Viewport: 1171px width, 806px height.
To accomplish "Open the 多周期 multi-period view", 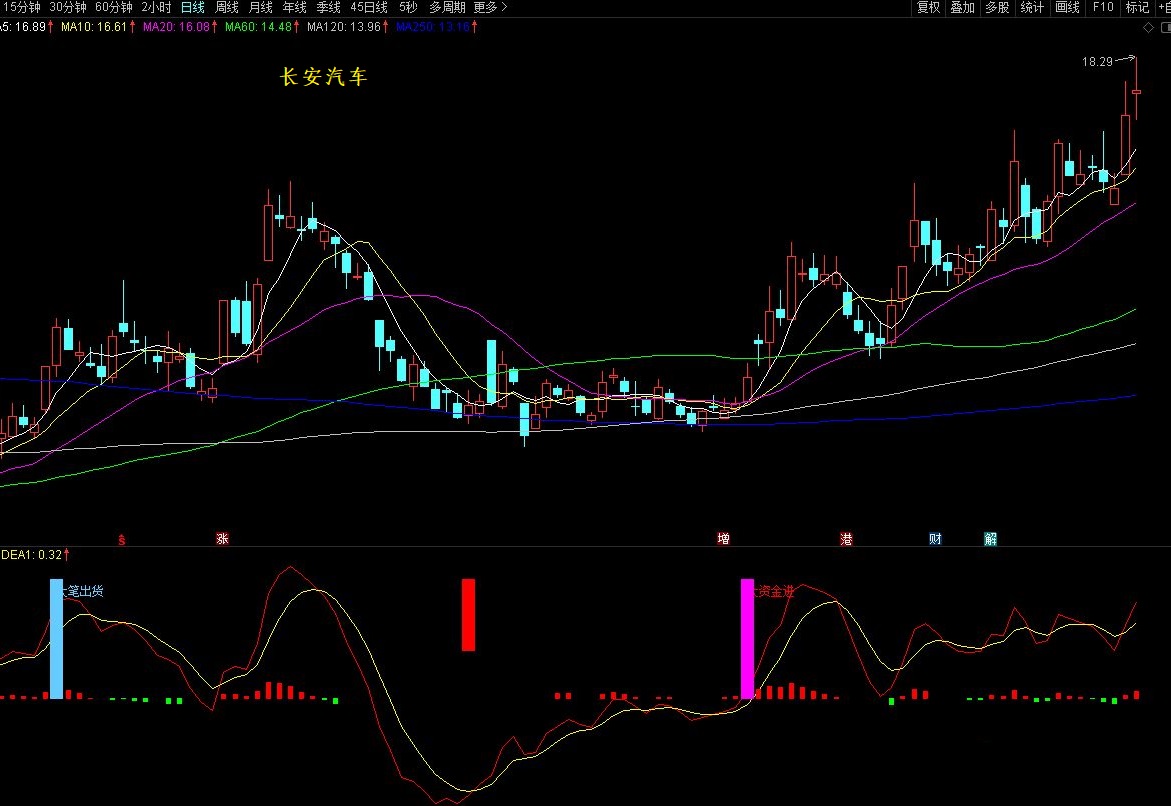I will coord(447,7).
